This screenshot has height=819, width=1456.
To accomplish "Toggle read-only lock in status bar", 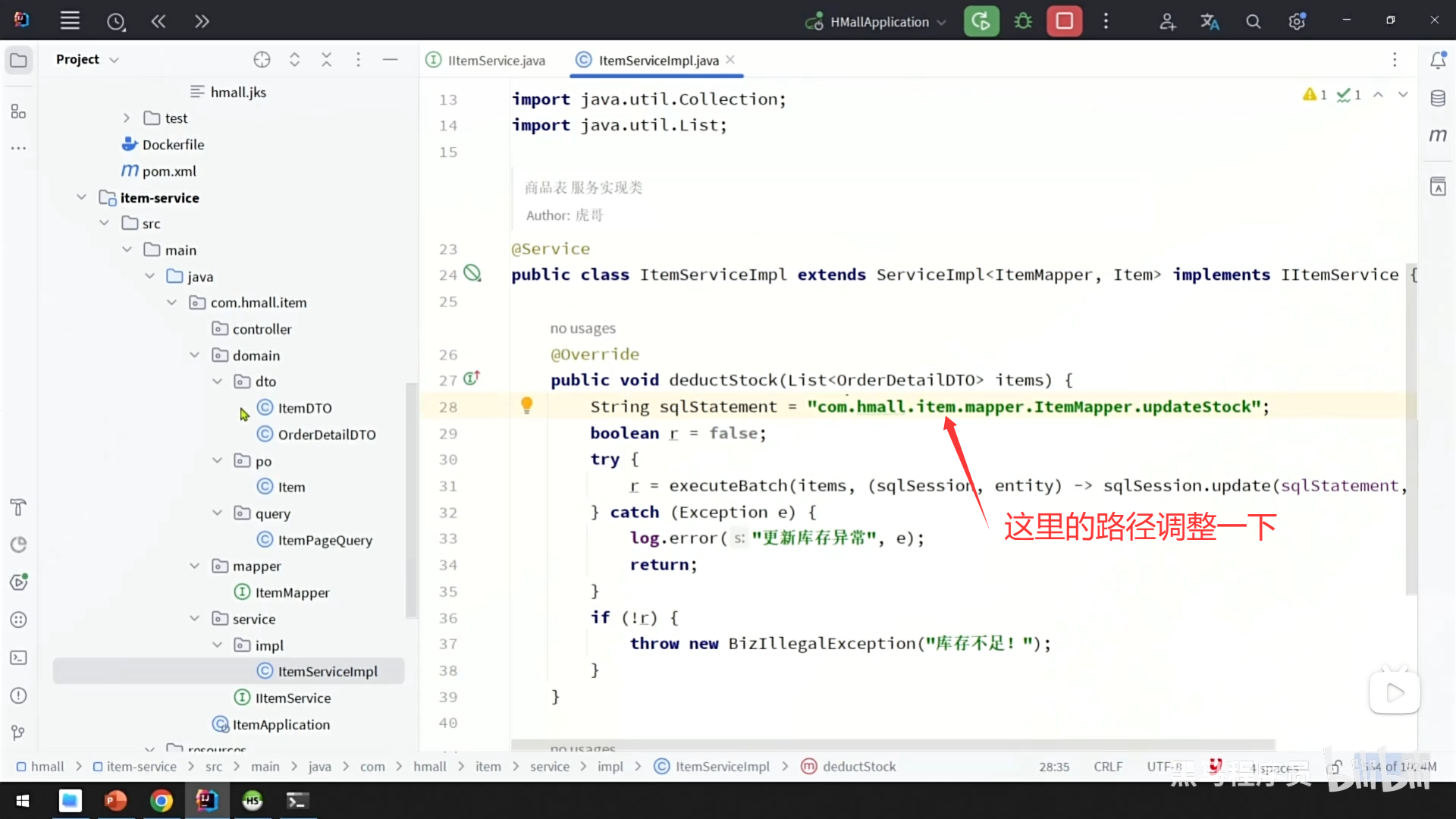I will point(1335,767).
